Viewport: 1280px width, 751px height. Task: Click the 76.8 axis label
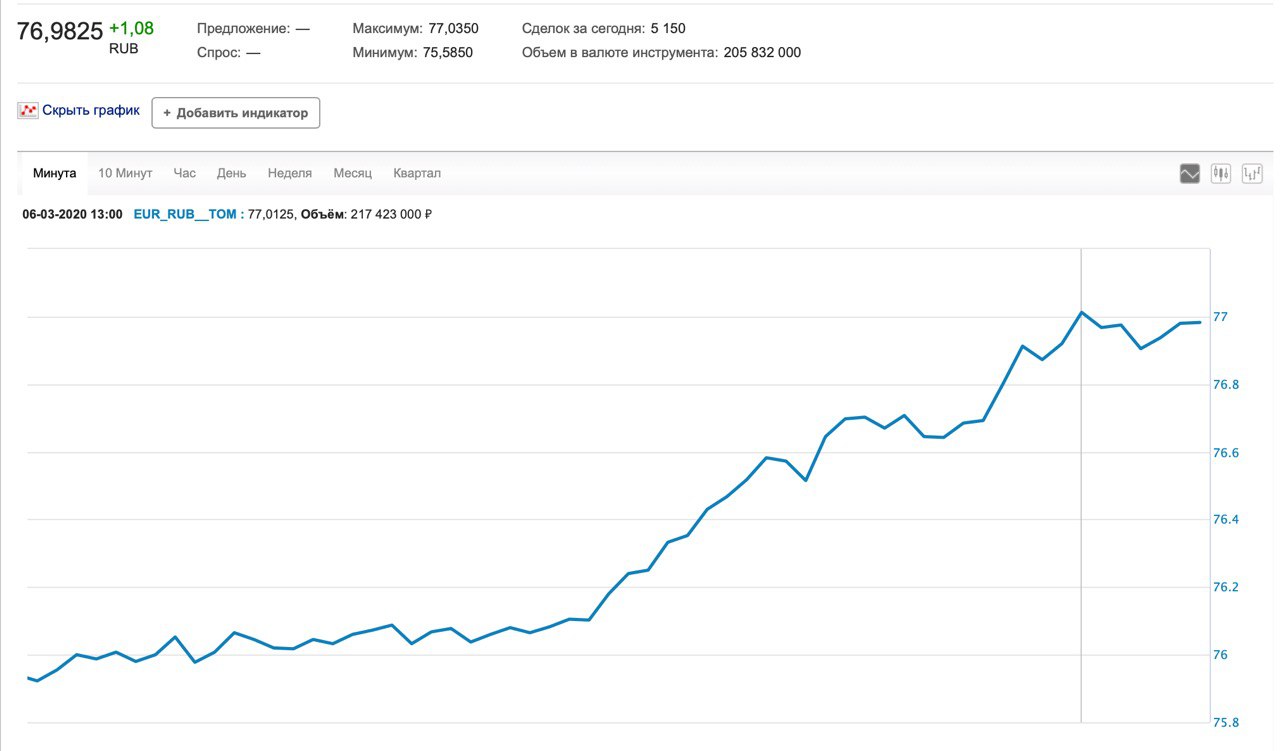tap(1226, 385)
